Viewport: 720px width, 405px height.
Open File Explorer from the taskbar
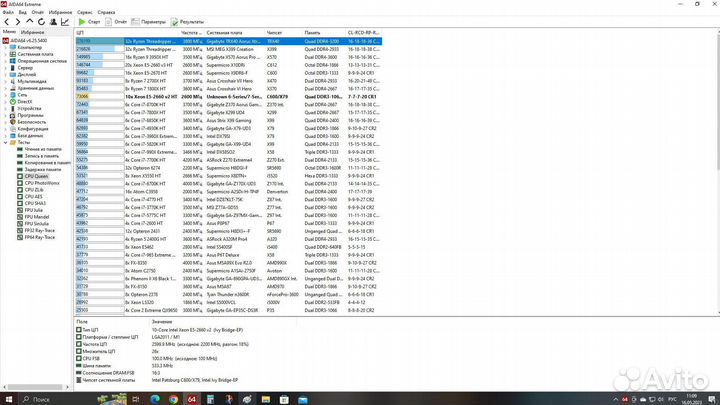[265, 399]
